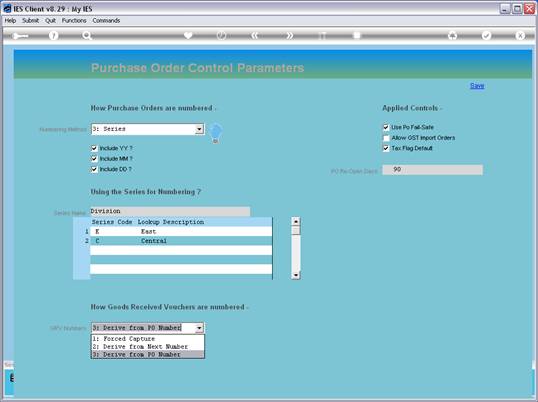This screenshot has height=402, width=538.
Task: Open help via the question mark icon
Action: pos(54,35)
